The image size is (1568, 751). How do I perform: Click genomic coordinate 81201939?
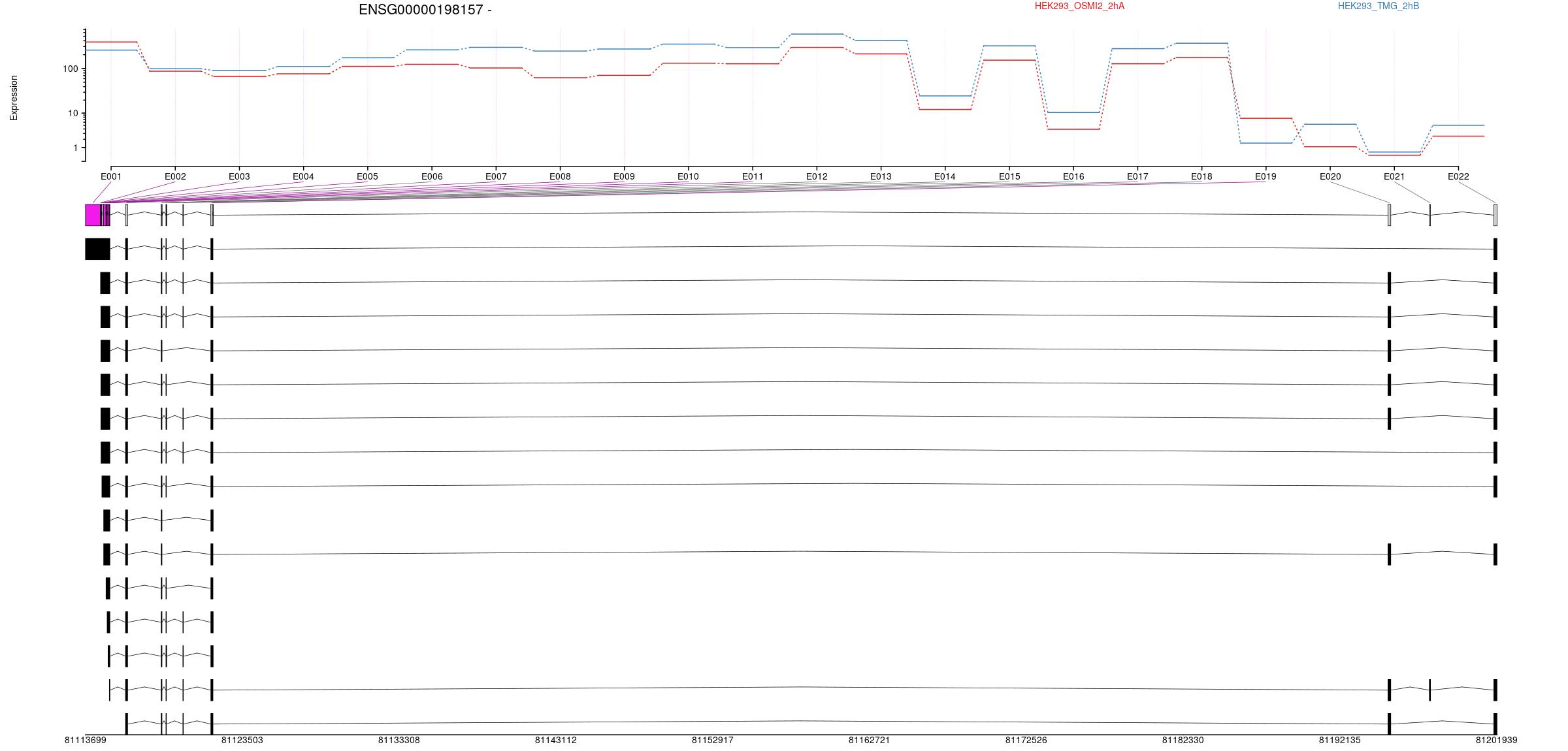tap(1496, 740)
